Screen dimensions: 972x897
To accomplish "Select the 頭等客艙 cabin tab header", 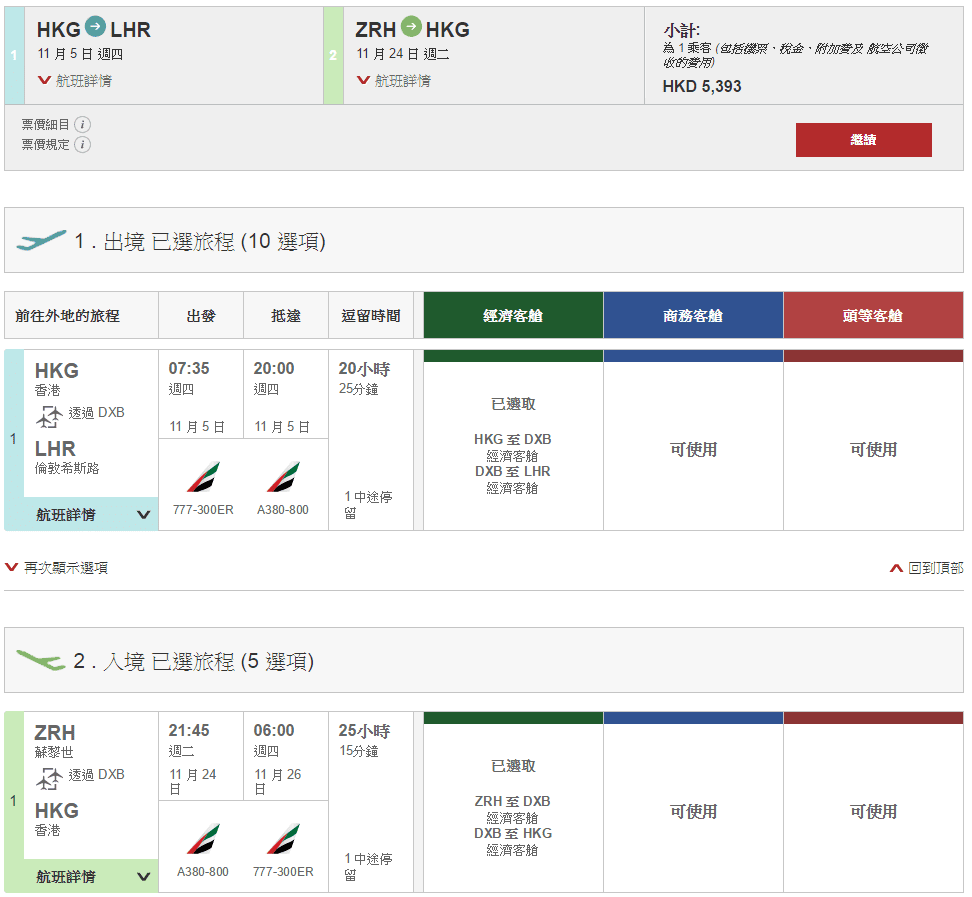I will pos(873,316).
